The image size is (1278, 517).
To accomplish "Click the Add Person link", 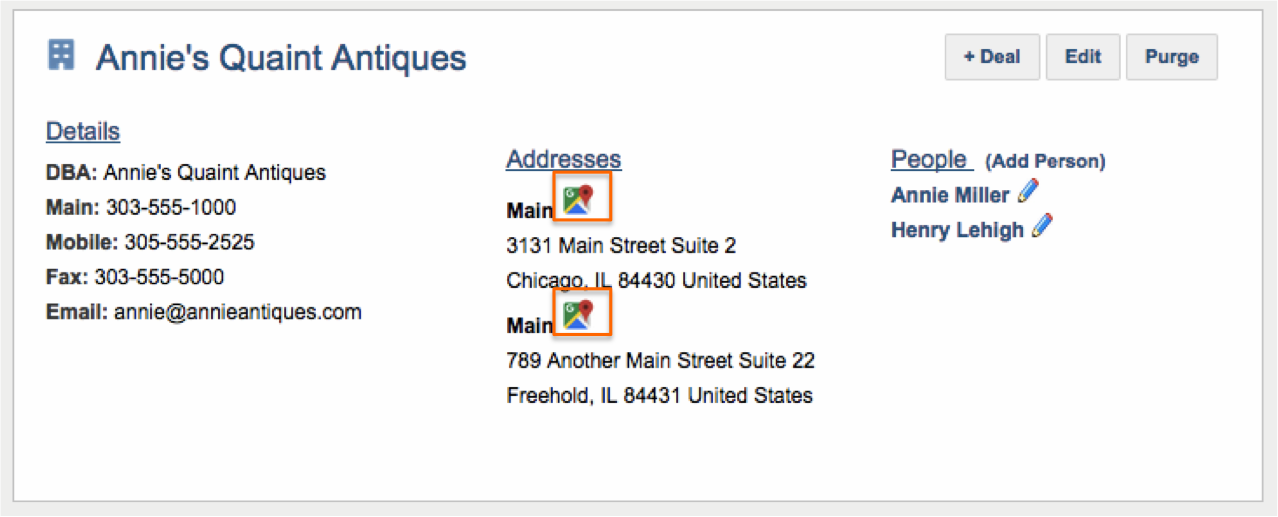I will [1045, 161].
